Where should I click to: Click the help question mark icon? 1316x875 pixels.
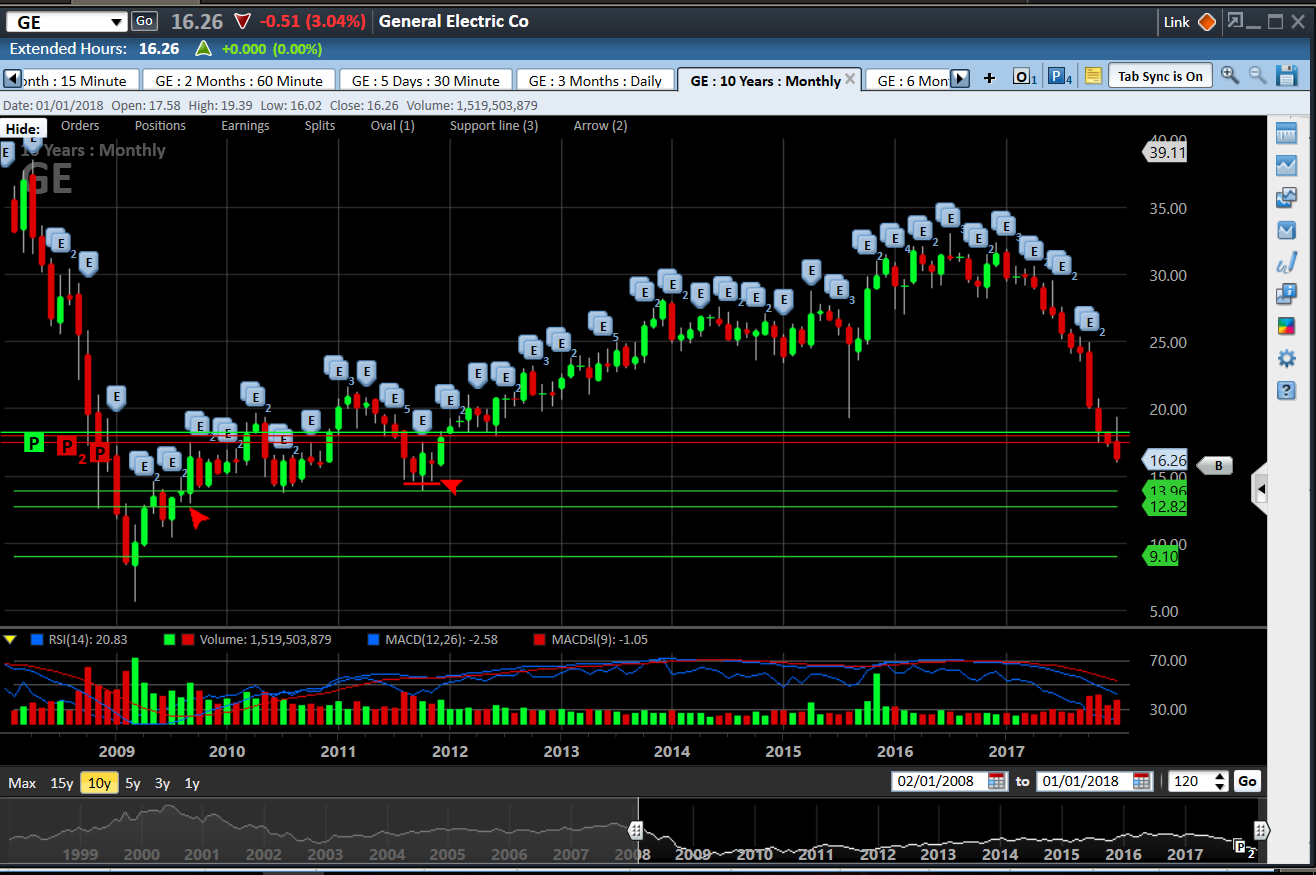(1286, 390)
